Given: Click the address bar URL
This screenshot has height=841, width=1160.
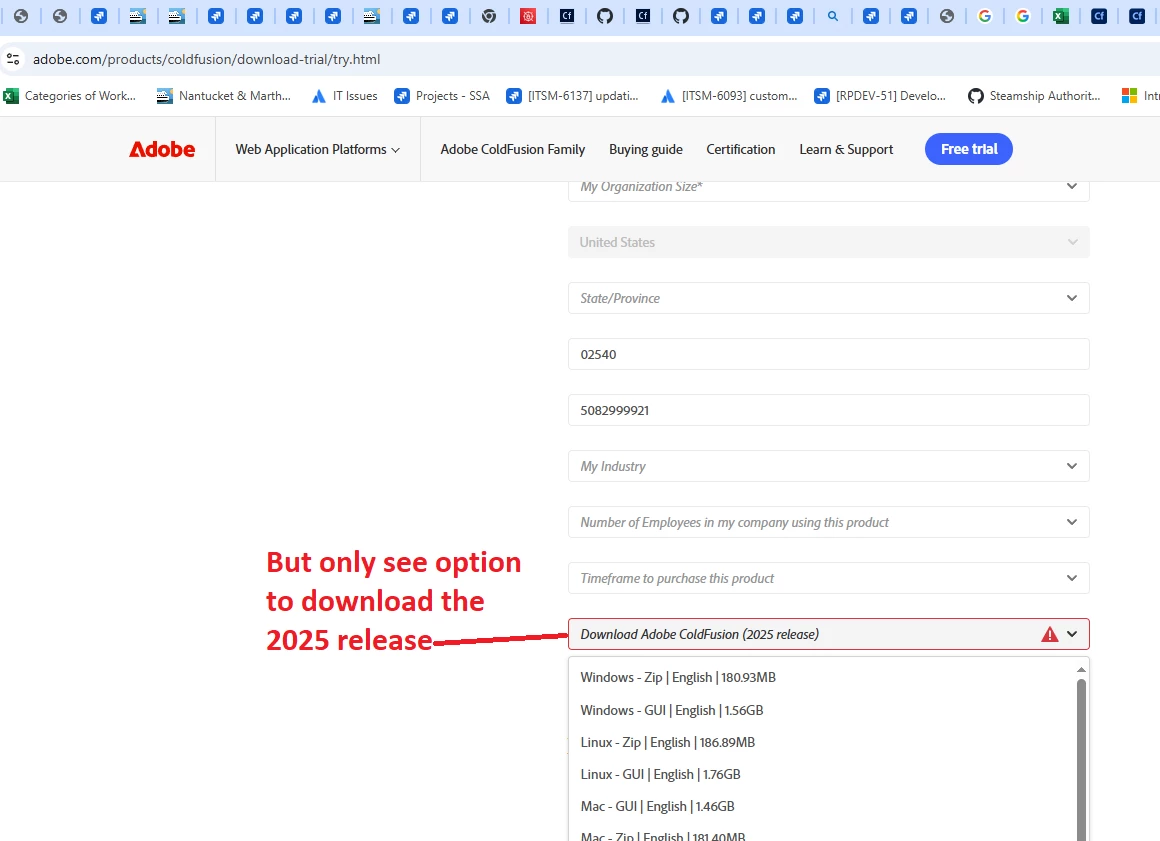Looking at the screenshot, I should 206,59.
